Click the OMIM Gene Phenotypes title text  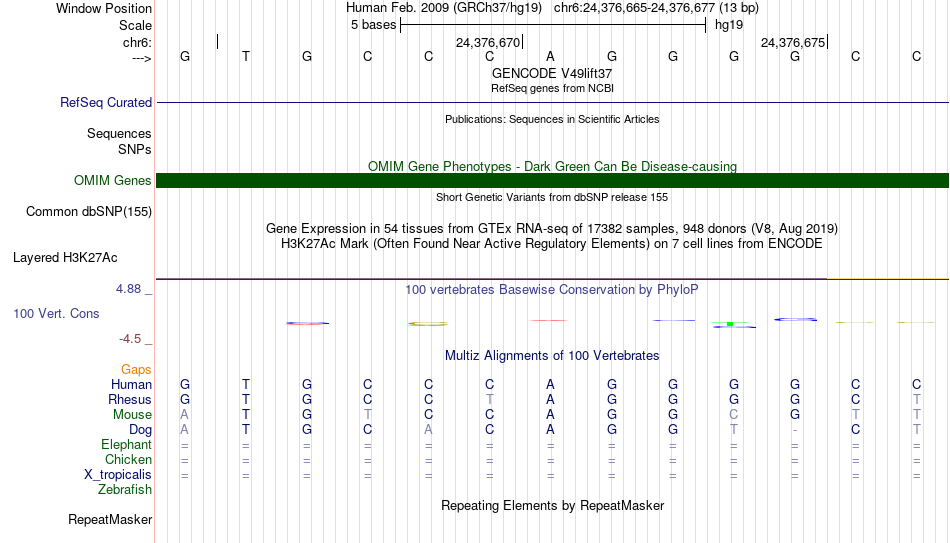552,166
